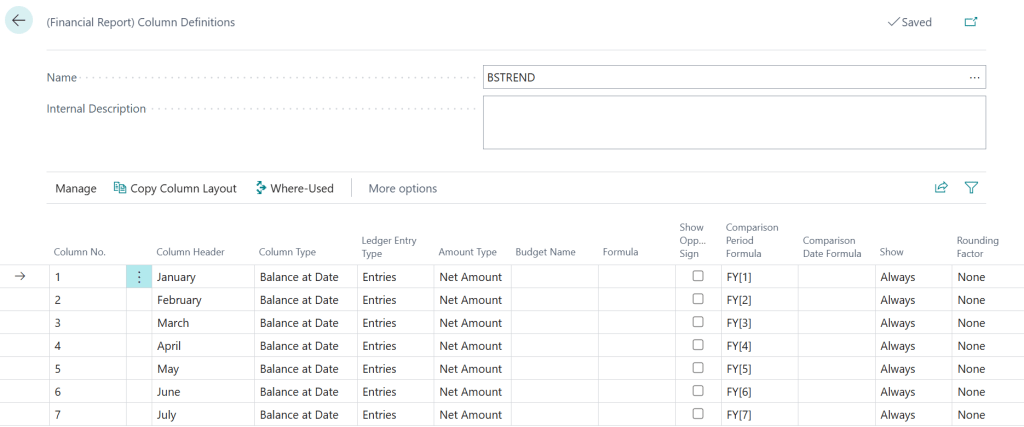Toggle Show Opposite Sign for April

tap(698, 345)
